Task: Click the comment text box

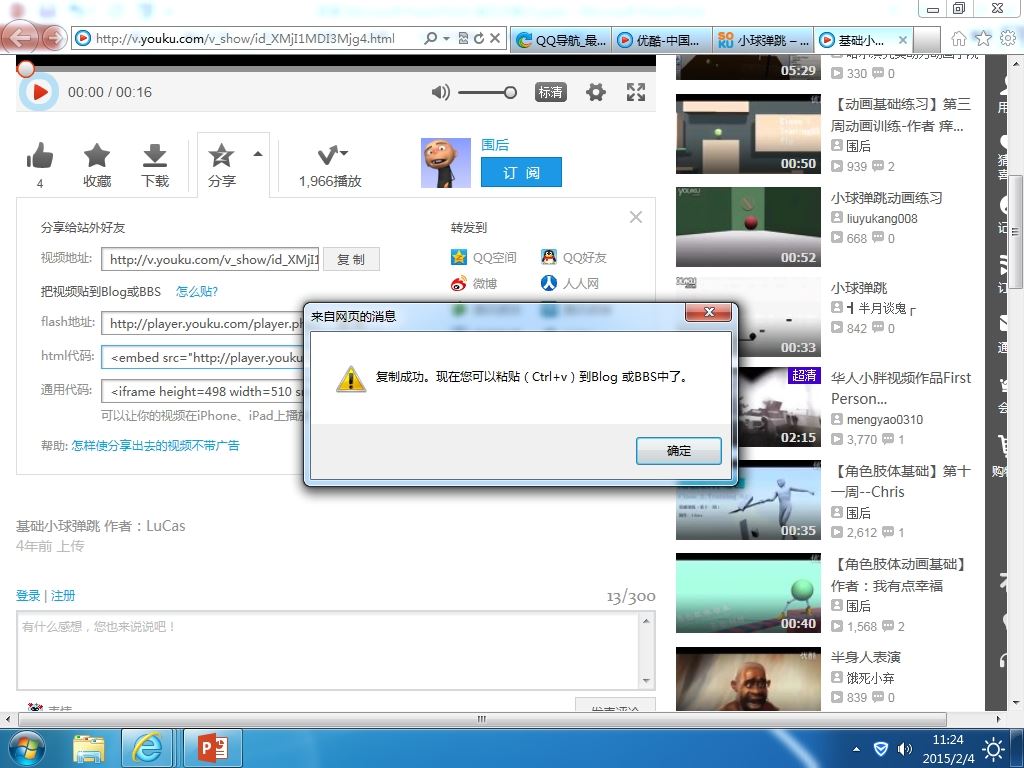Action: point(329,650)
